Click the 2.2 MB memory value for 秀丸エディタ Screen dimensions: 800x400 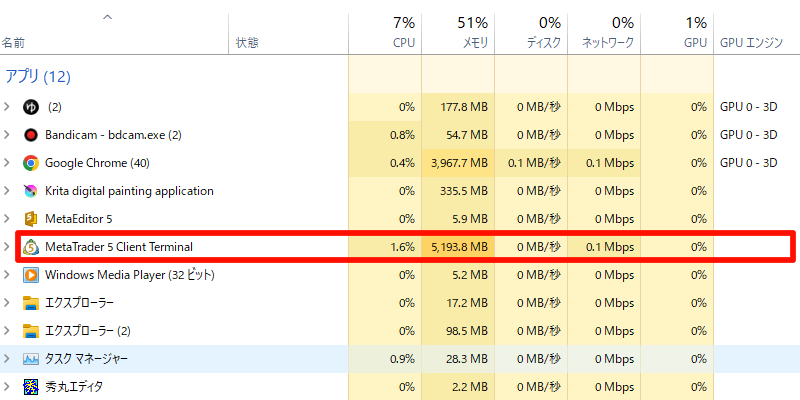click(x=470, y=387)
